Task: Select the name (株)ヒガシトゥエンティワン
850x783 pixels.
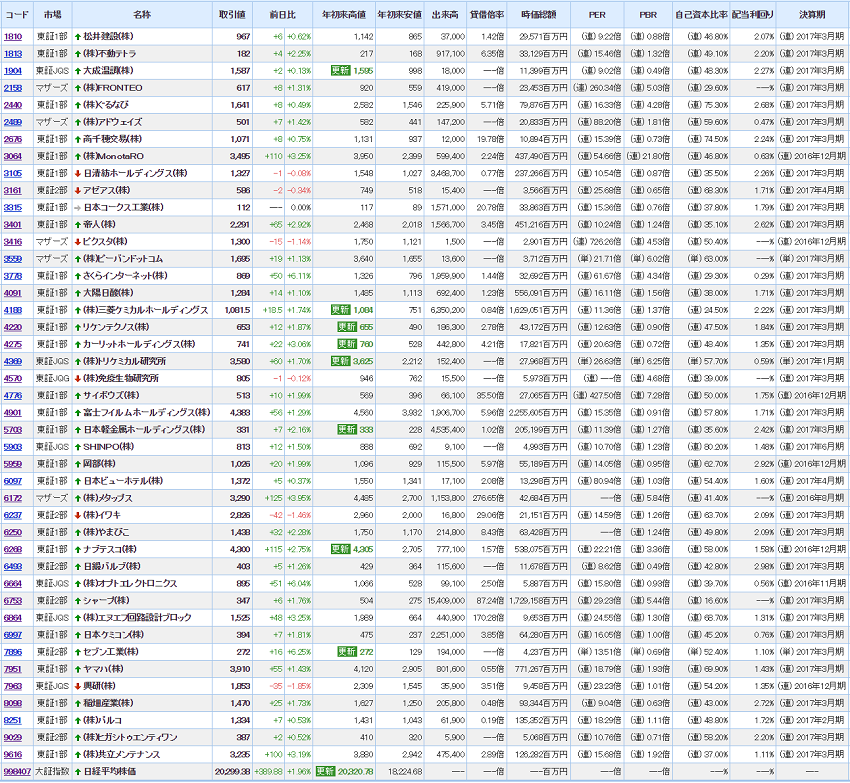Action: click(130, 737)
